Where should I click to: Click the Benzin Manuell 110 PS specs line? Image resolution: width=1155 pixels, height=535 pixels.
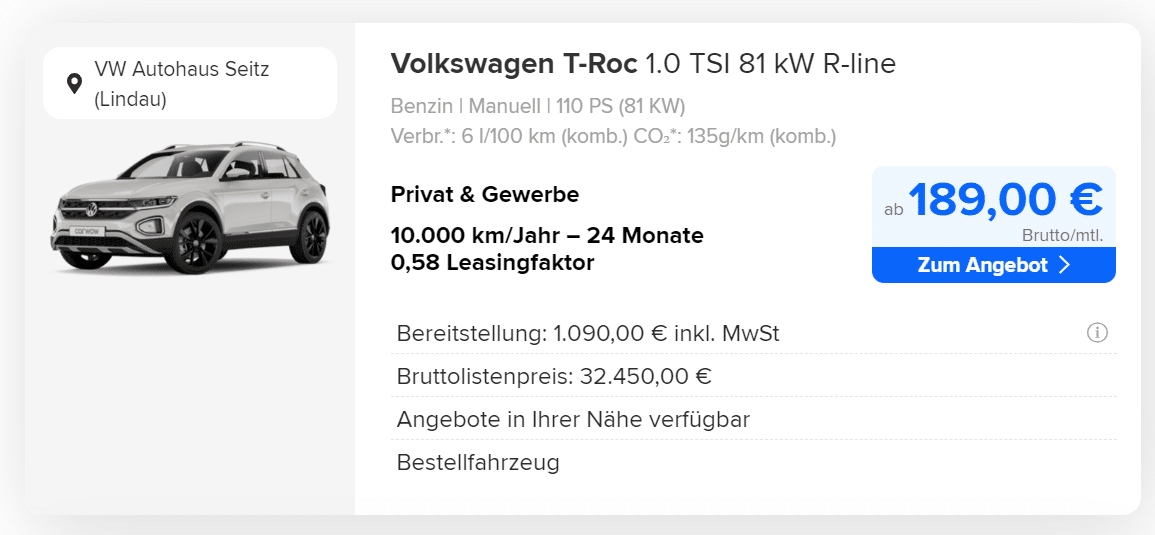(538, 107)
